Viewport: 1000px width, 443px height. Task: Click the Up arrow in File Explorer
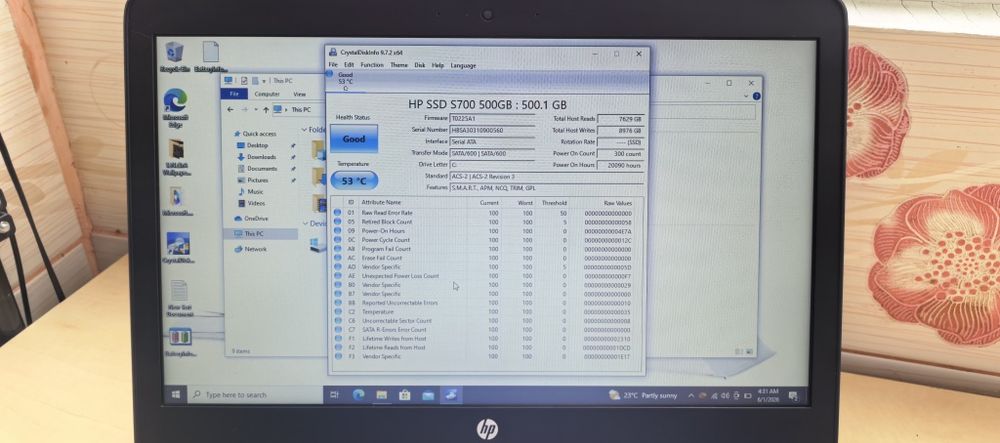(x=265, y=110)
